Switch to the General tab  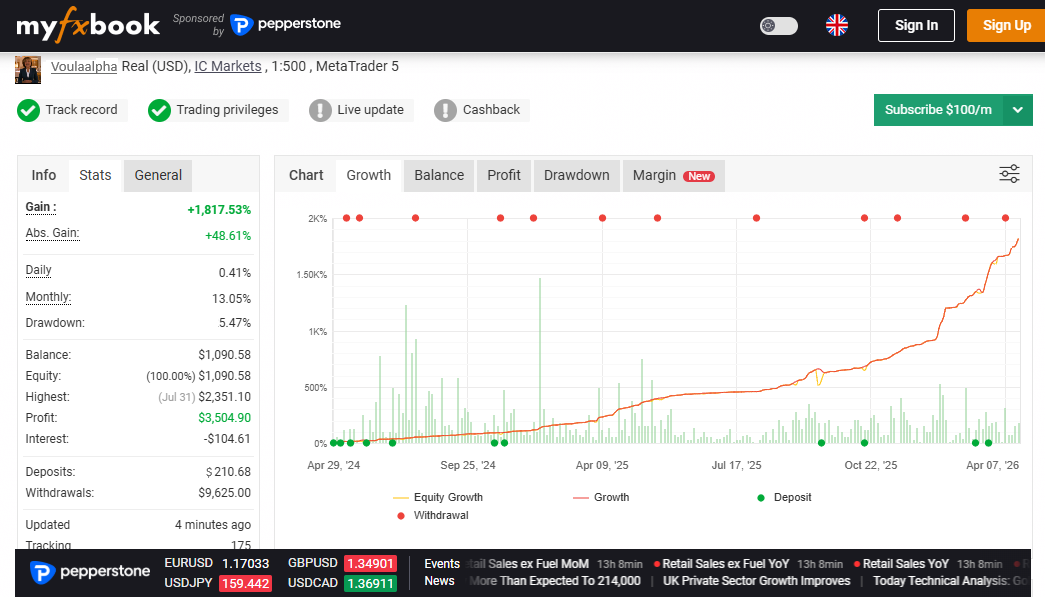(158, 175)
